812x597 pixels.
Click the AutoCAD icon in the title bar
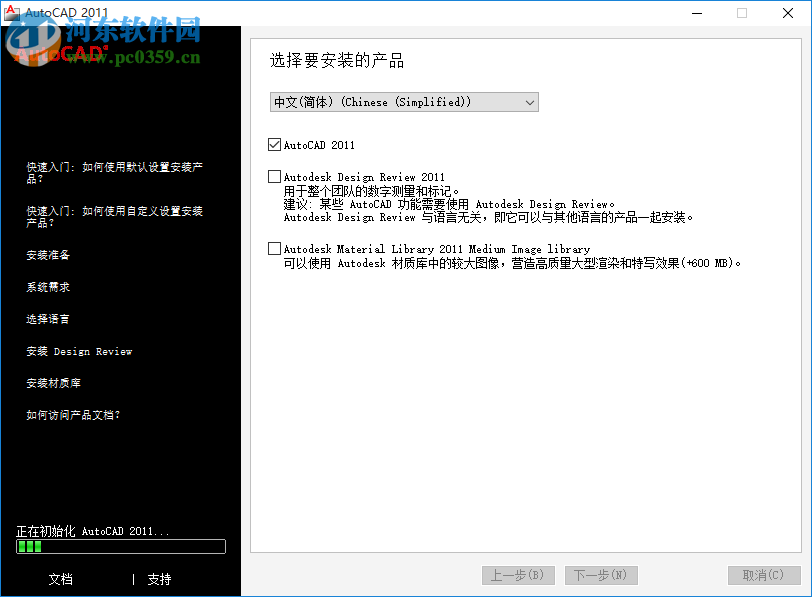click(12, 13)
